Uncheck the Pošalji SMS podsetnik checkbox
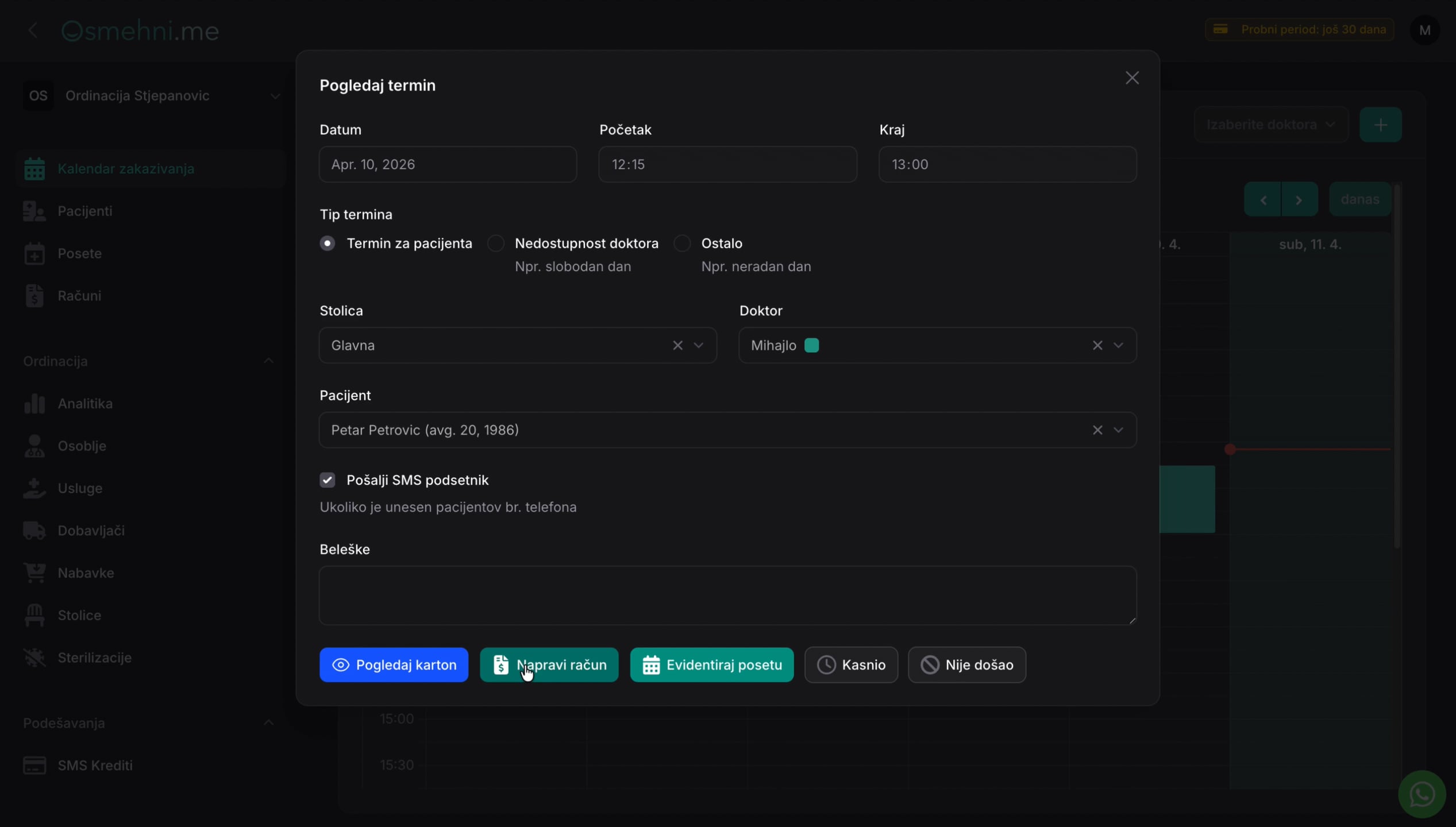Viewport: 1456px width, 827px height. point(328,480)
